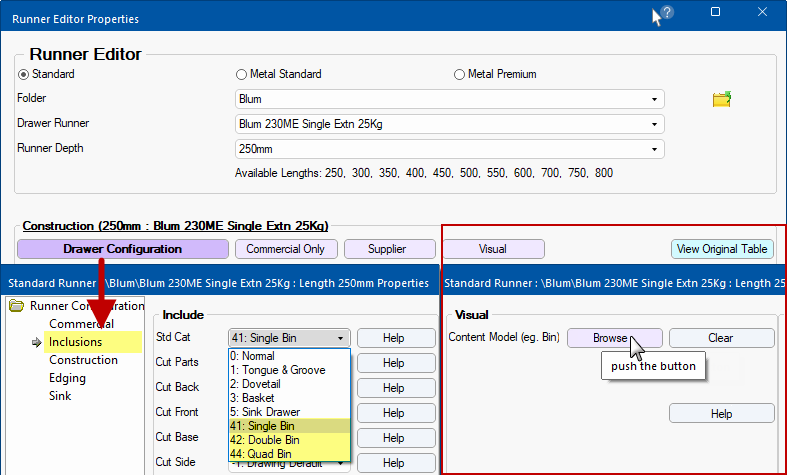
Task: Choose 42: Double Bin from list
Action: [x=290, y=440]
